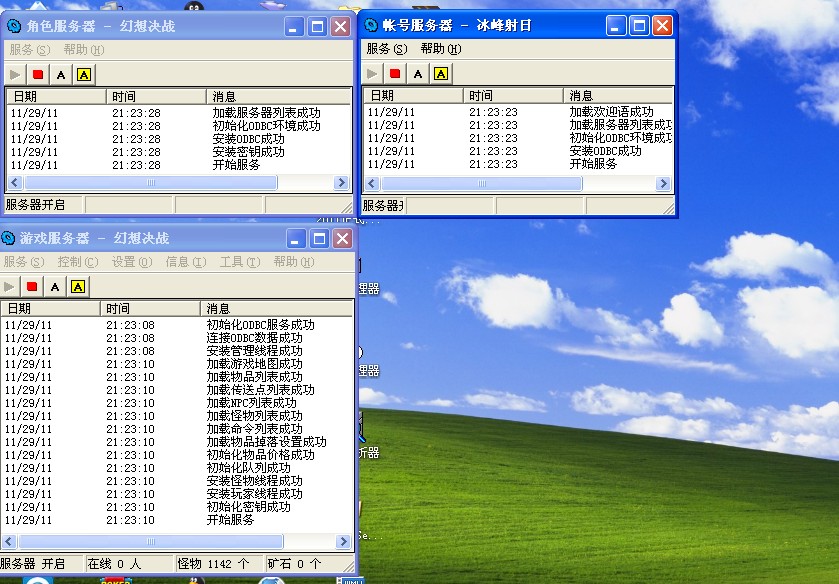
Task: Click the grey start arrow in 帐号服务器 toolbar
Action: (x=372, y=73)
